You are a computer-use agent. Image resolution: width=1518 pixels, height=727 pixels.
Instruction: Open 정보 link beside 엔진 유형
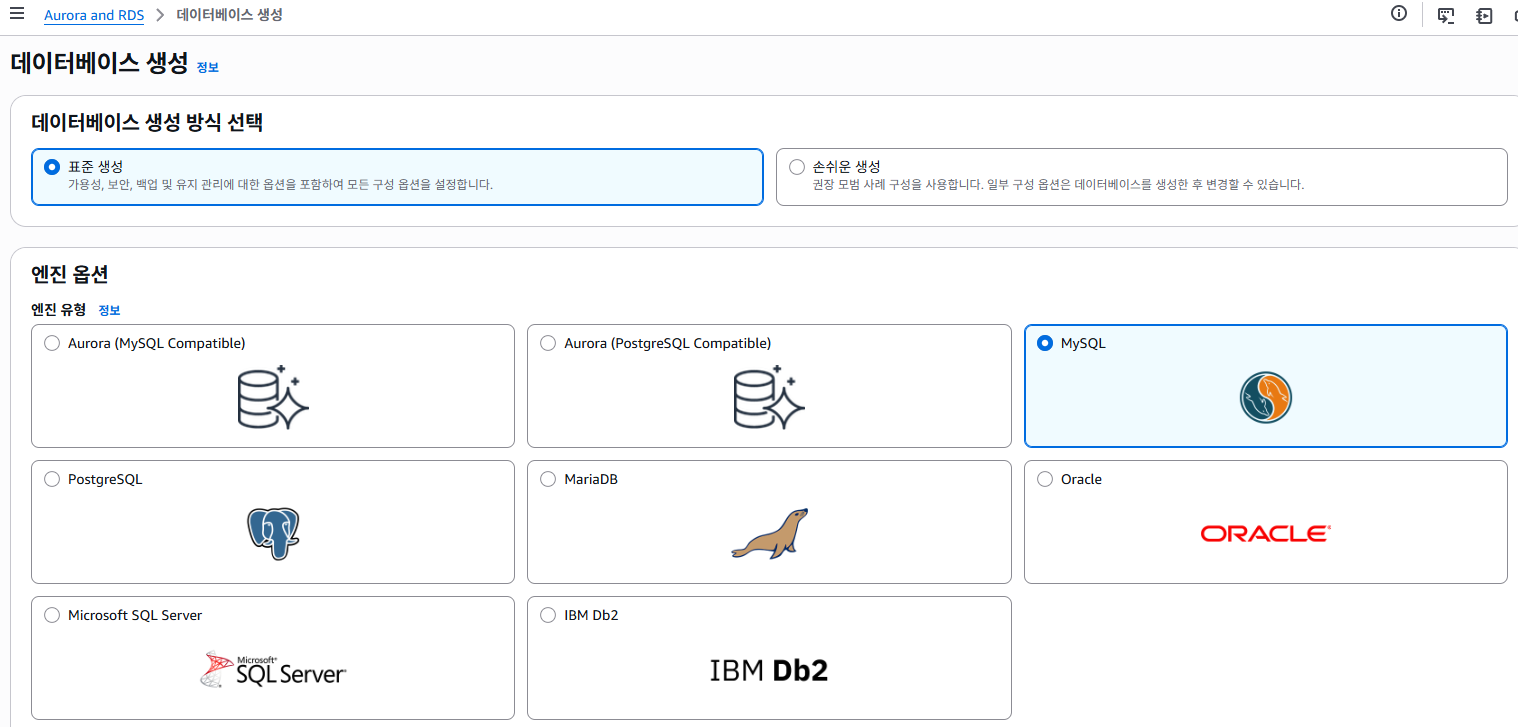109,310
